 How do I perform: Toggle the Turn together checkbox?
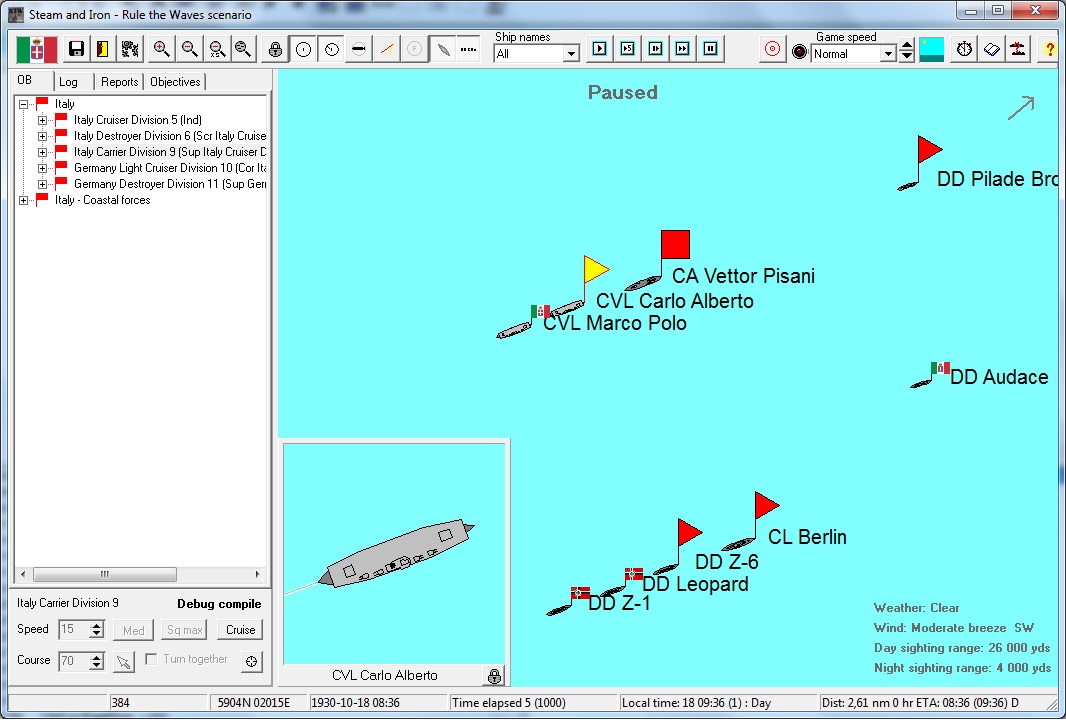[x=152, y=659]
